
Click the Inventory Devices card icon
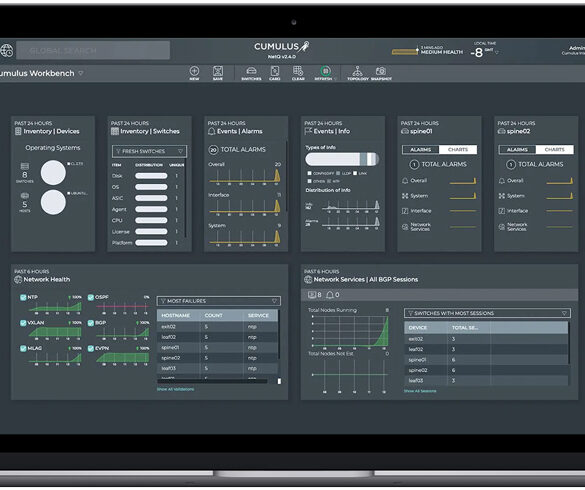tap(18, 131)
